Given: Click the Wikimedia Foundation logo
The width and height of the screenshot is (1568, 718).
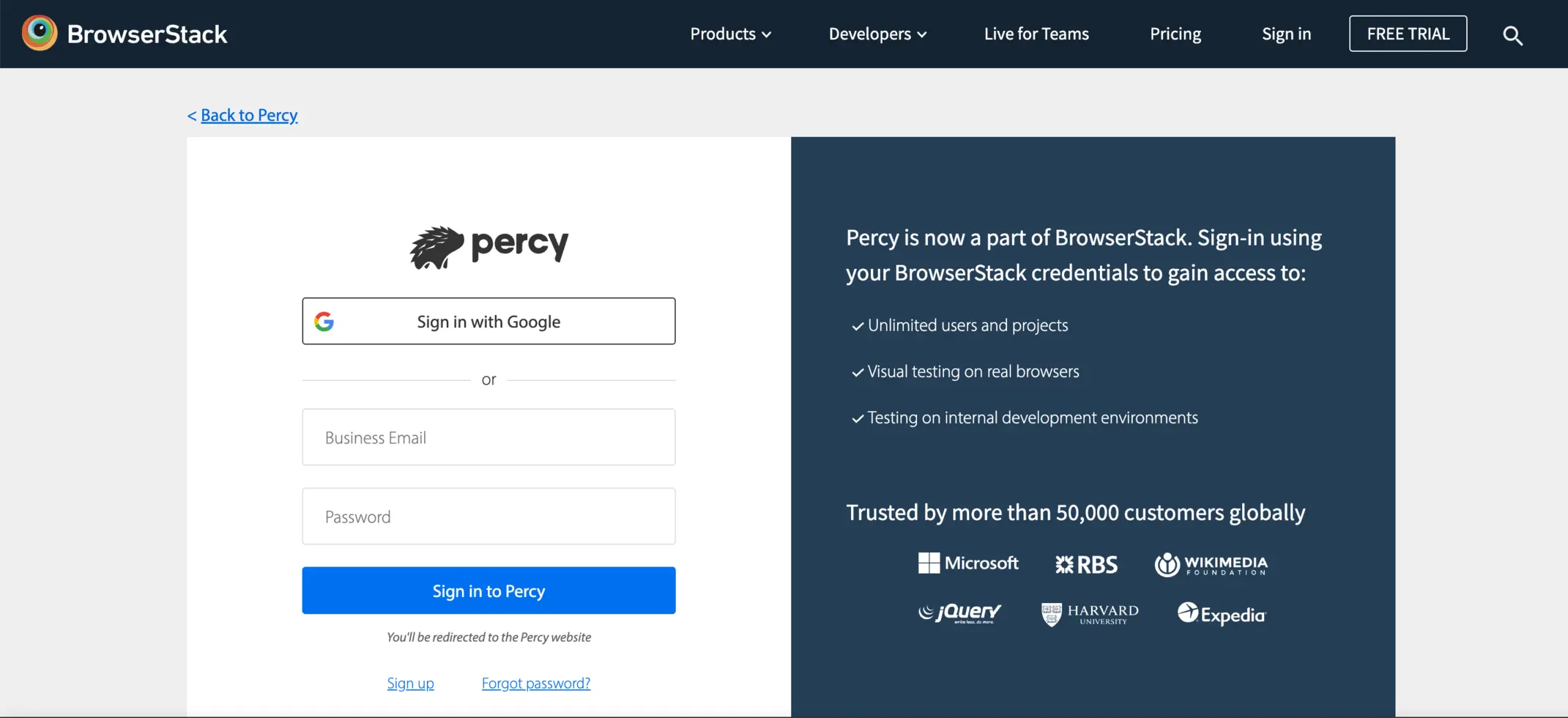Looking at the screenshot, I should 1211,564.
